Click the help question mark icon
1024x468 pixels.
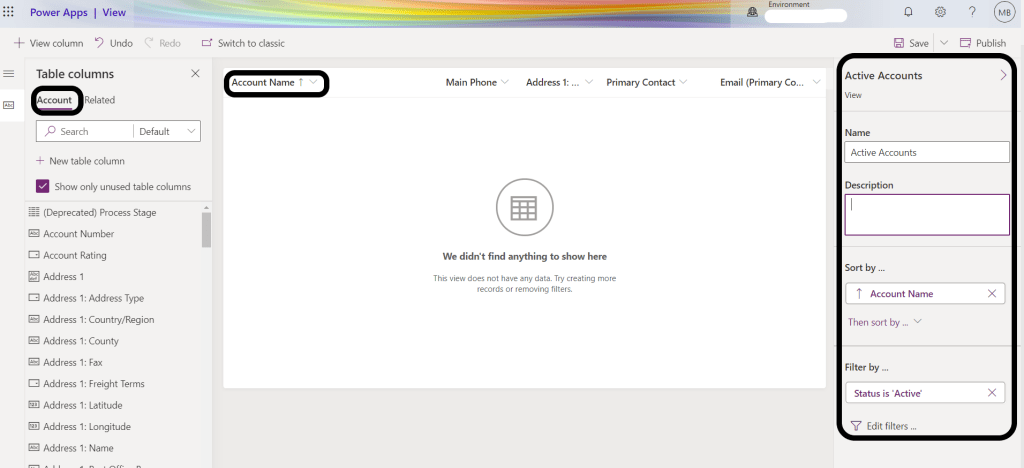972,12
